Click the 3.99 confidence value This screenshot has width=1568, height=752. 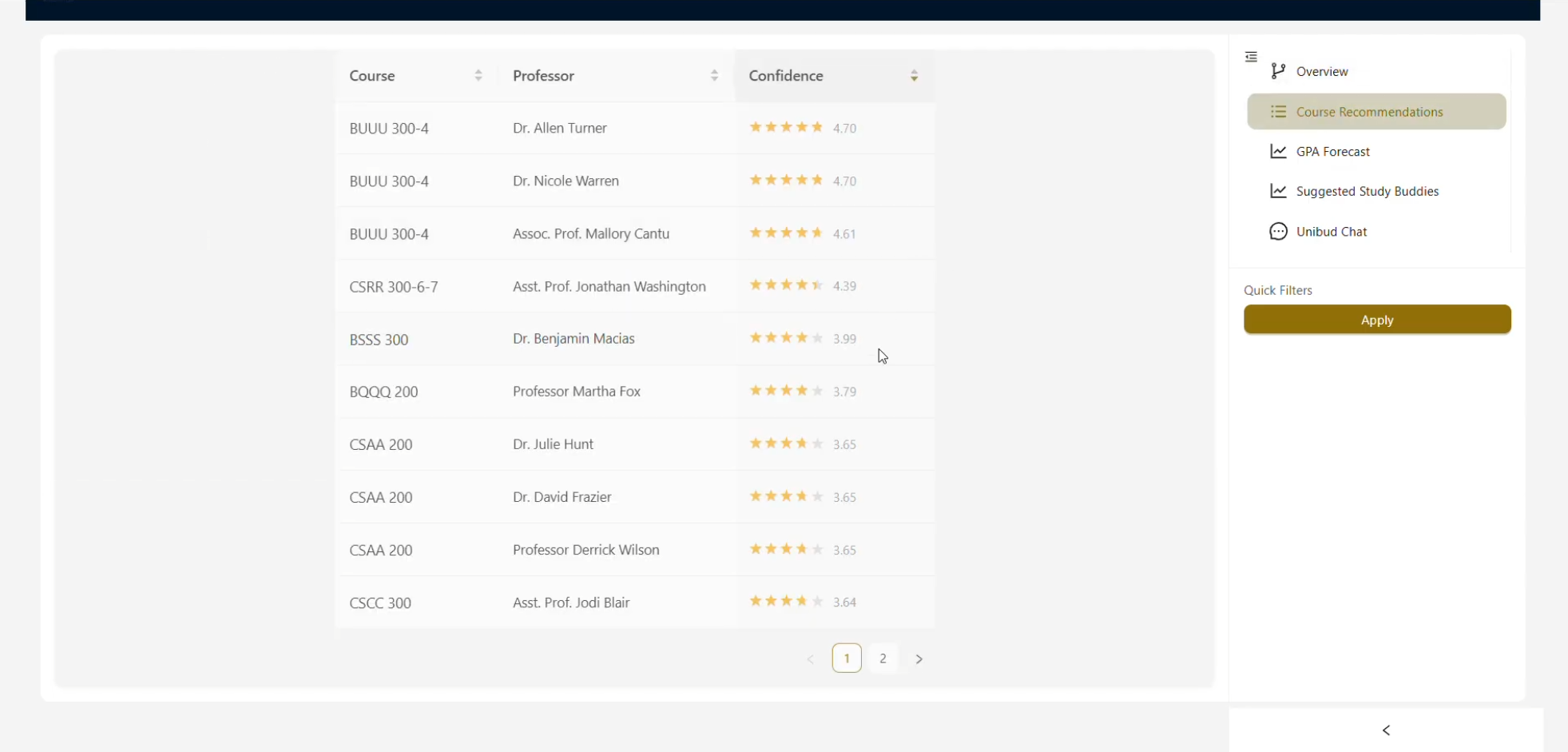[845, 339]
